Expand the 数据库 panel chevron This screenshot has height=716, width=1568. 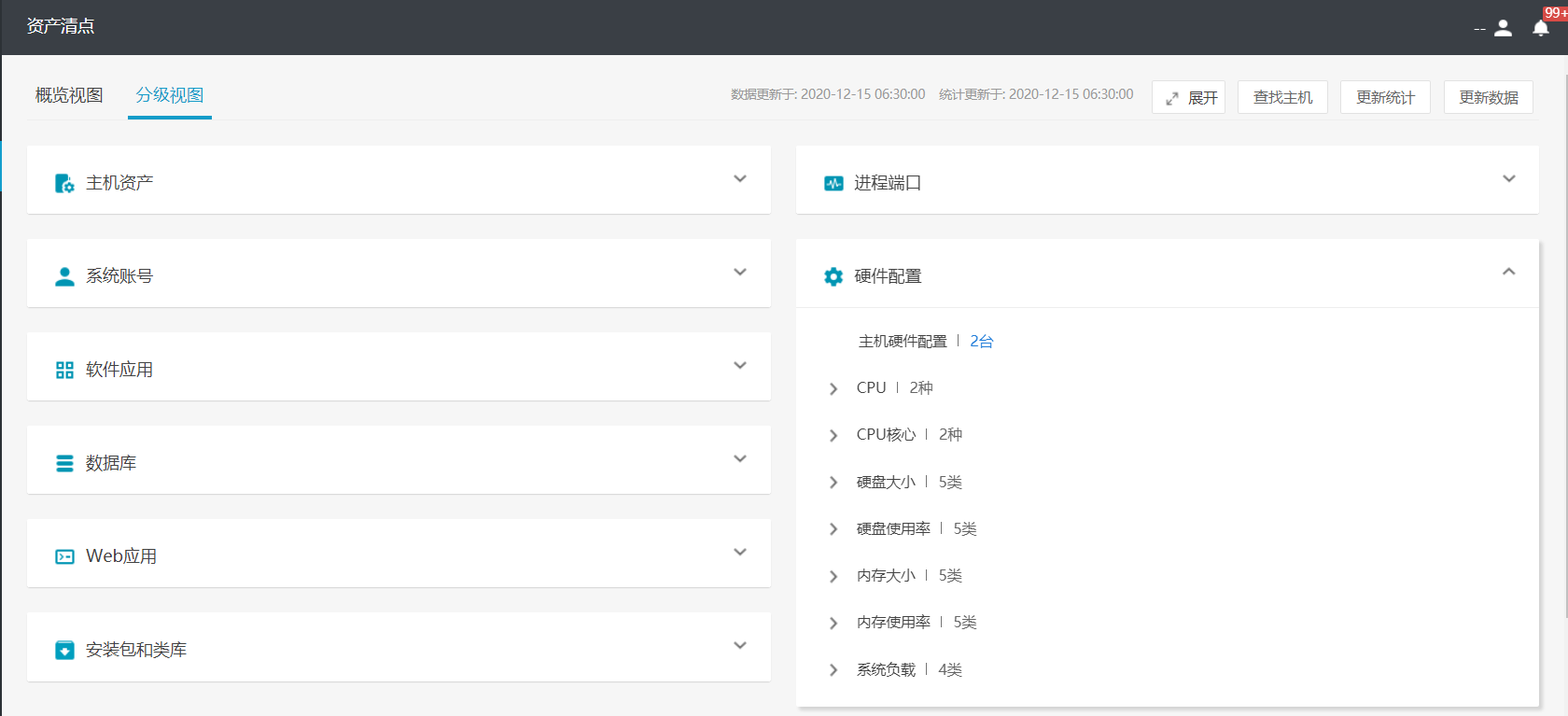tap(740, 458)
